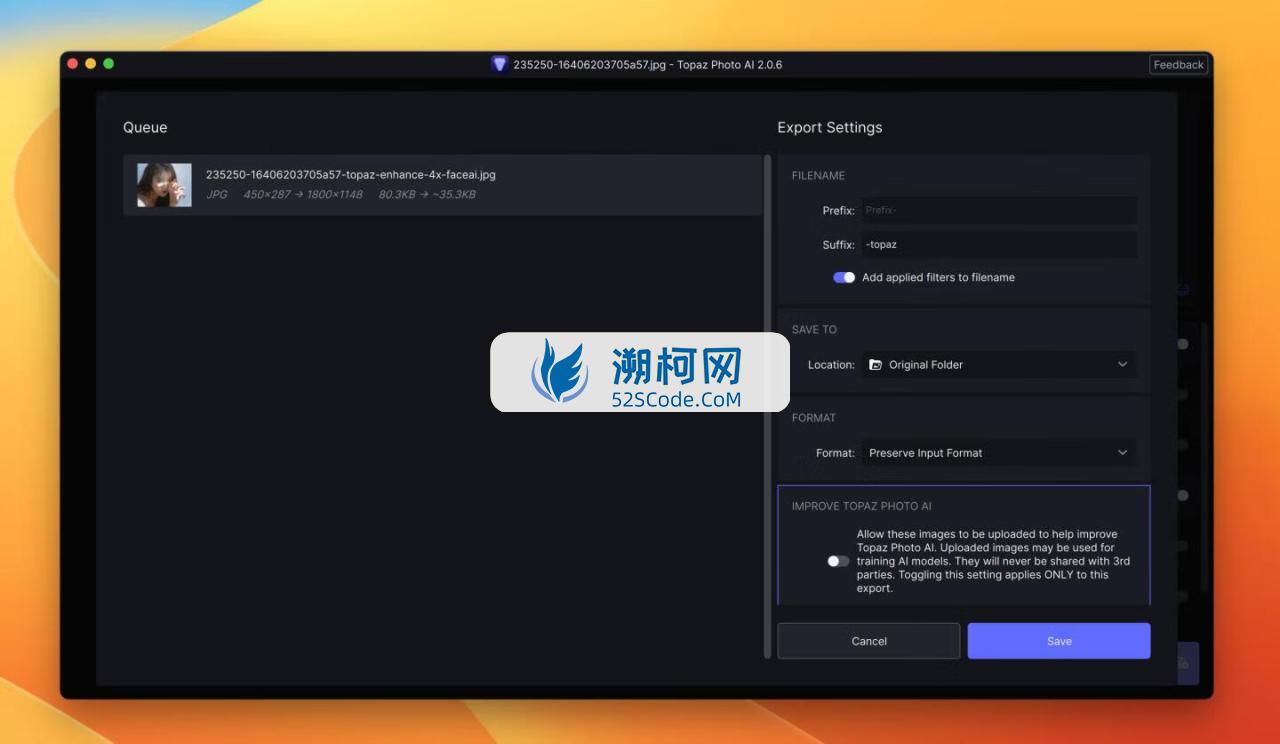Click the Suffix field containing -topaz

click(x=998, y=244)
